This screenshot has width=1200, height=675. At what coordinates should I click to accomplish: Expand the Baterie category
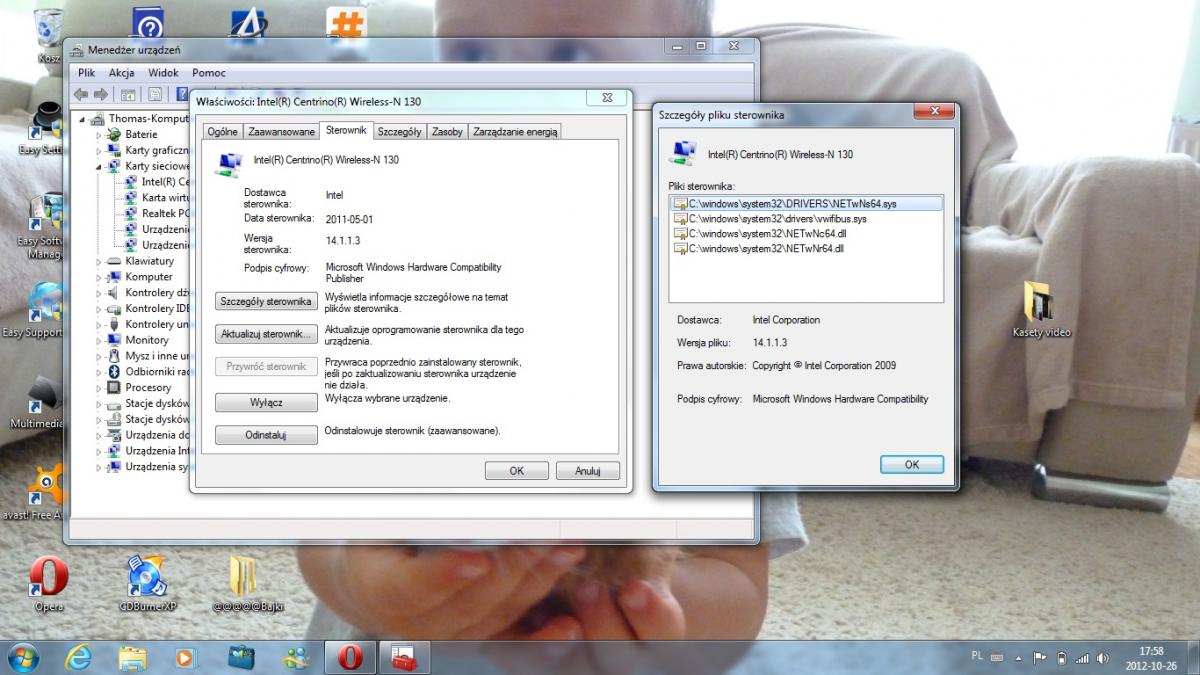[99, 135]
